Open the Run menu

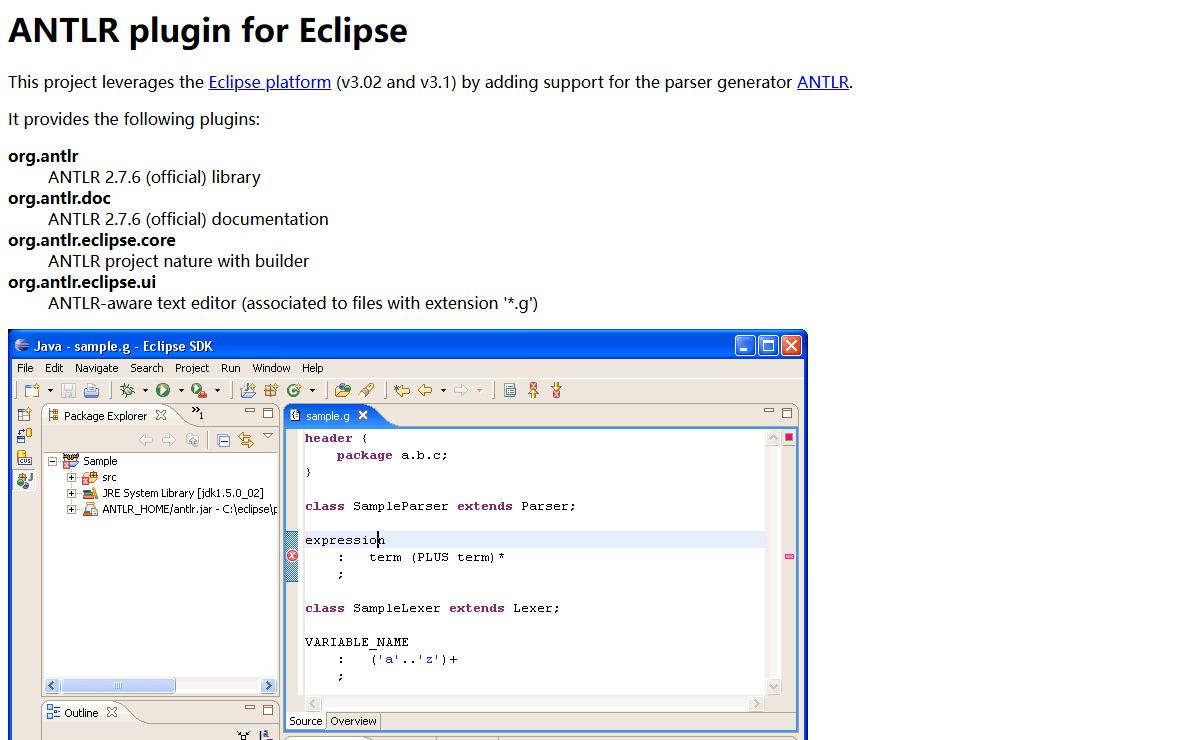[x=231, y=368]
